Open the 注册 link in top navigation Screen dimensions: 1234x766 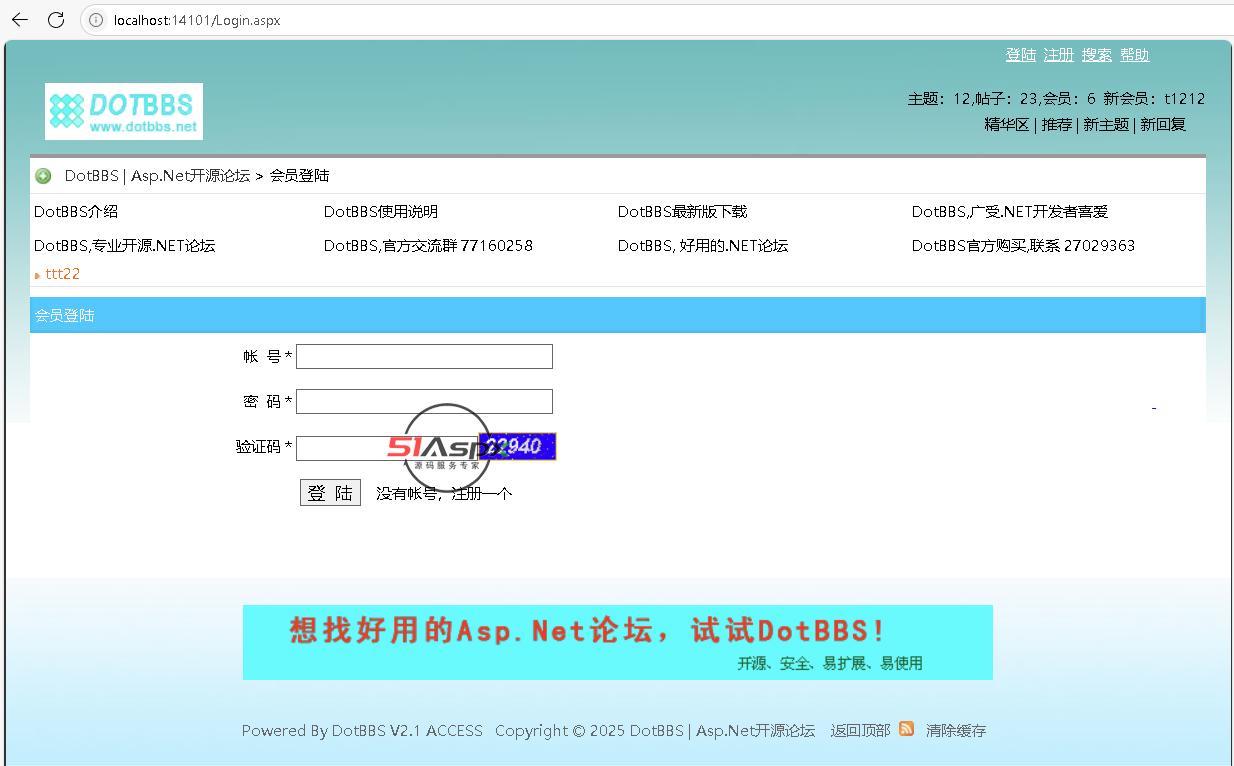pos(1059,55)
